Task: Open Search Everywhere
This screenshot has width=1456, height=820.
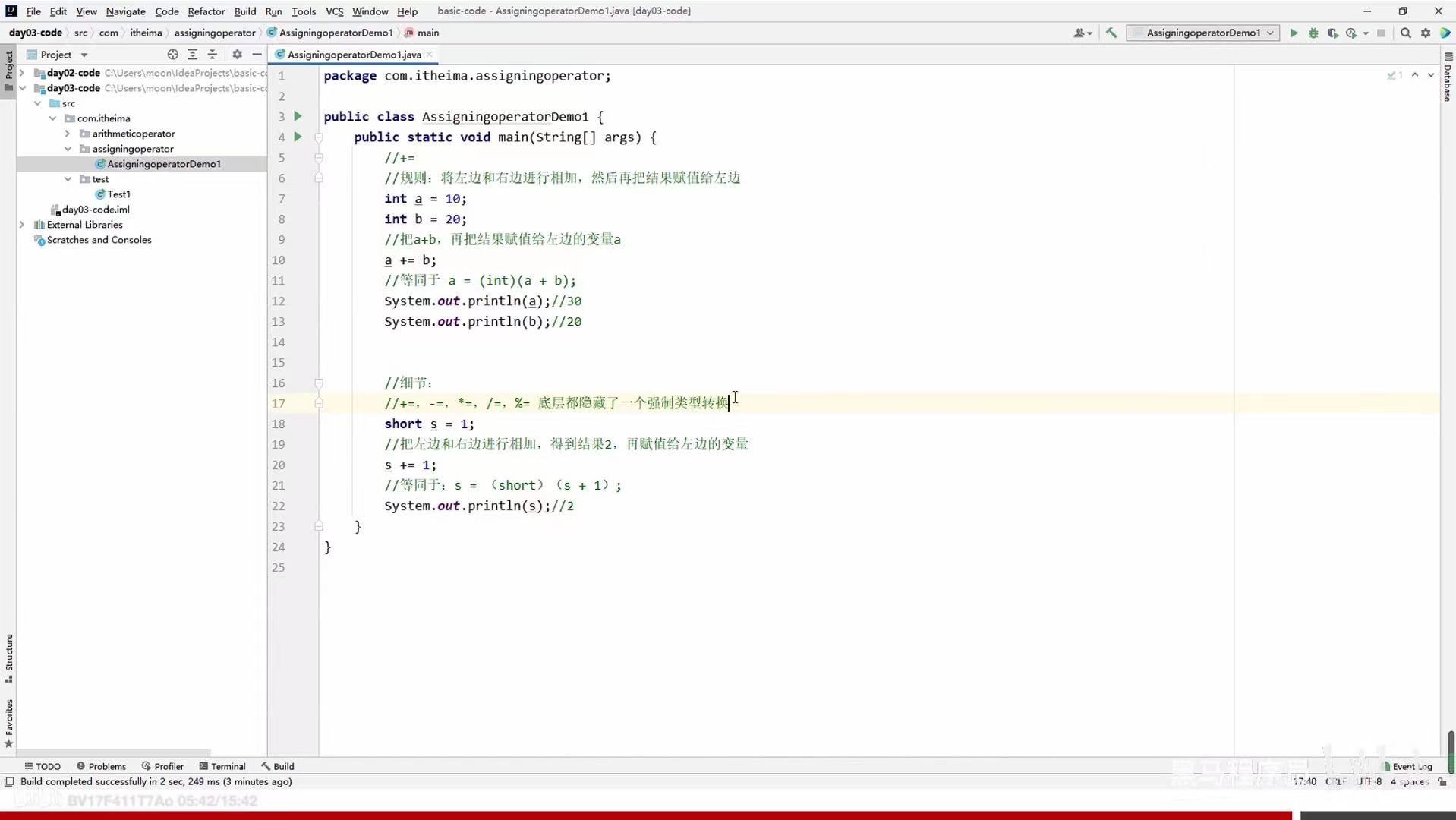Action: (x=1406, y=33)
